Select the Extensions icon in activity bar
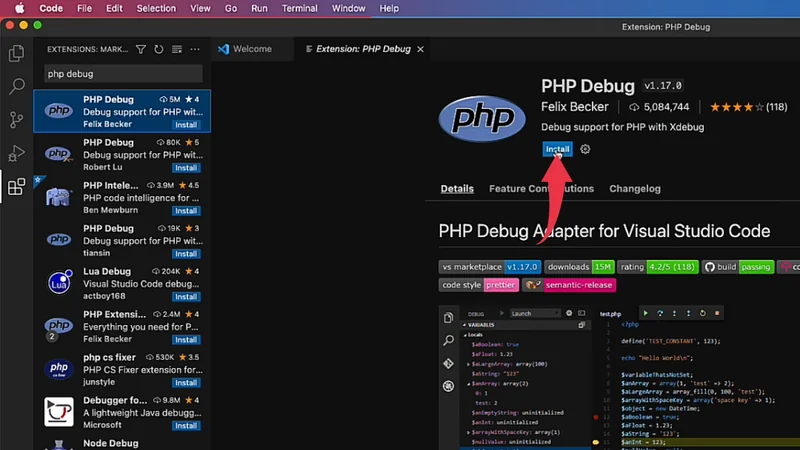800x450 pixels. point(16,187)
